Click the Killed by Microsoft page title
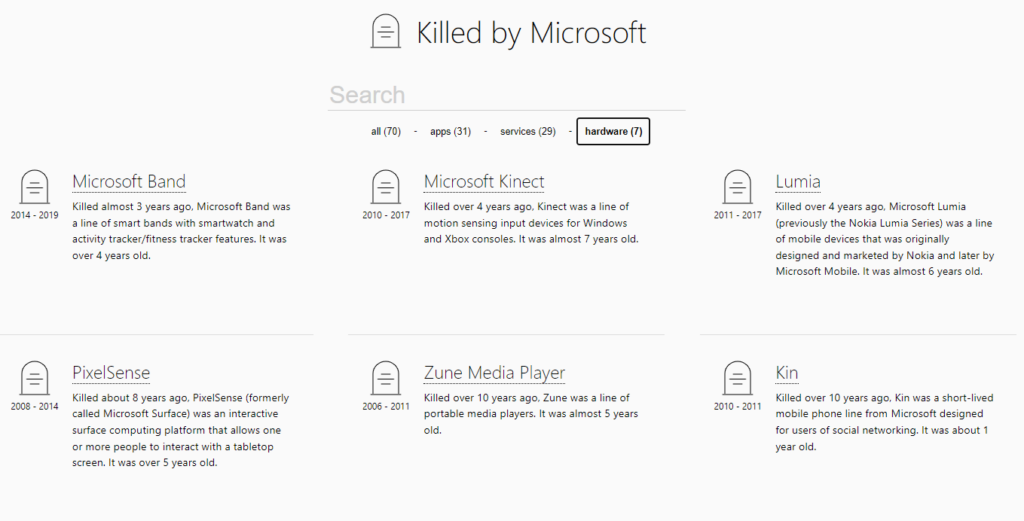The height and width of the screenshot is (521, 1024). coord(532,33)
